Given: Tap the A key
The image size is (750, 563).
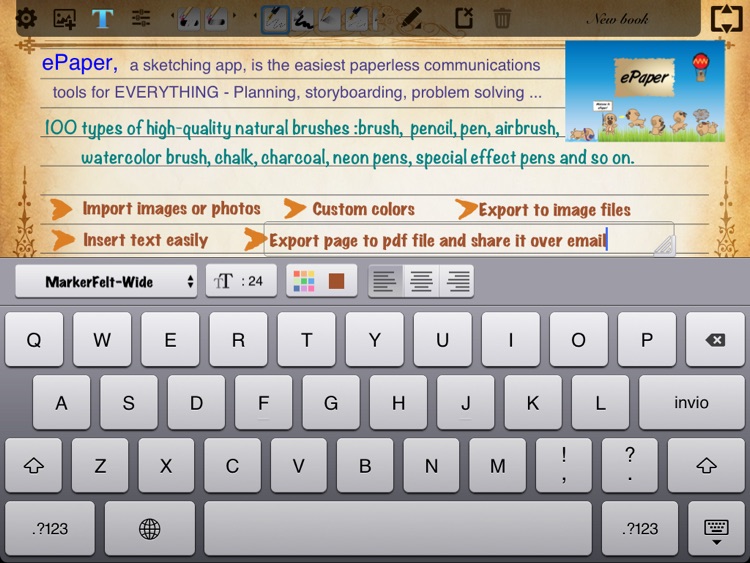Looking at the screenshot, I should [x=61, y=402].
